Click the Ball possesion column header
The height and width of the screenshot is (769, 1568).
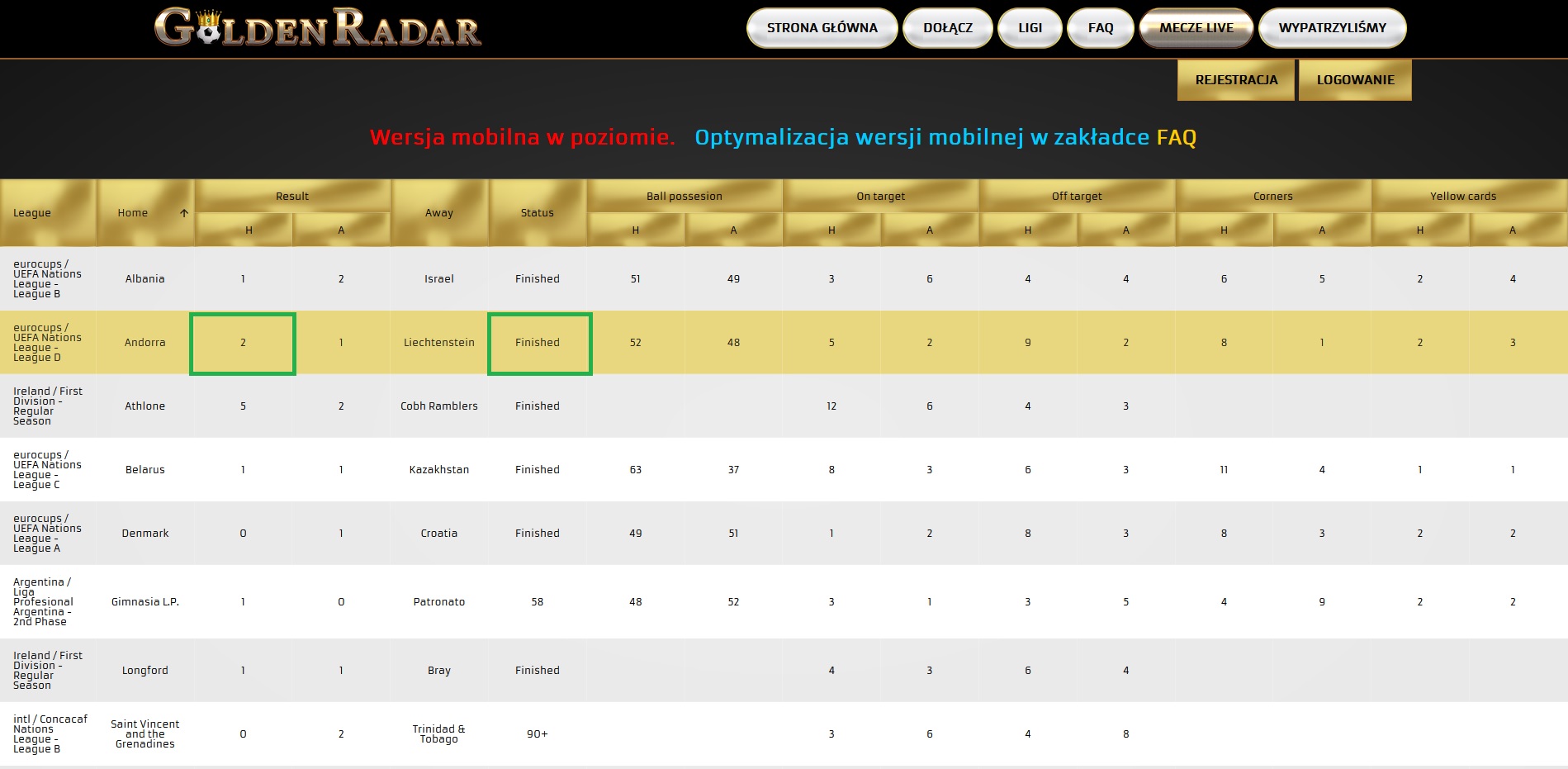coord(685,196)
